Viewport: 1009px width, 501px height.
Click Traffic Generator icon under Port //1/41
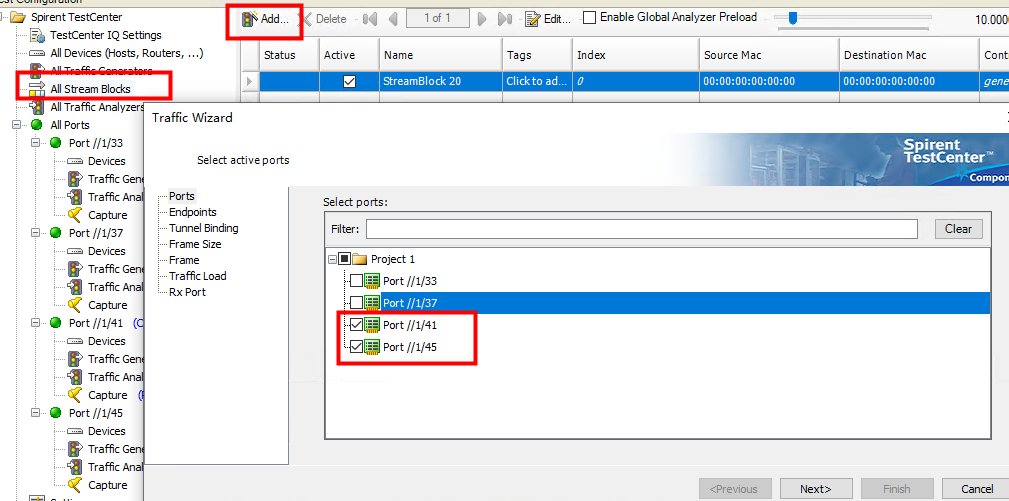coord(75,360)
